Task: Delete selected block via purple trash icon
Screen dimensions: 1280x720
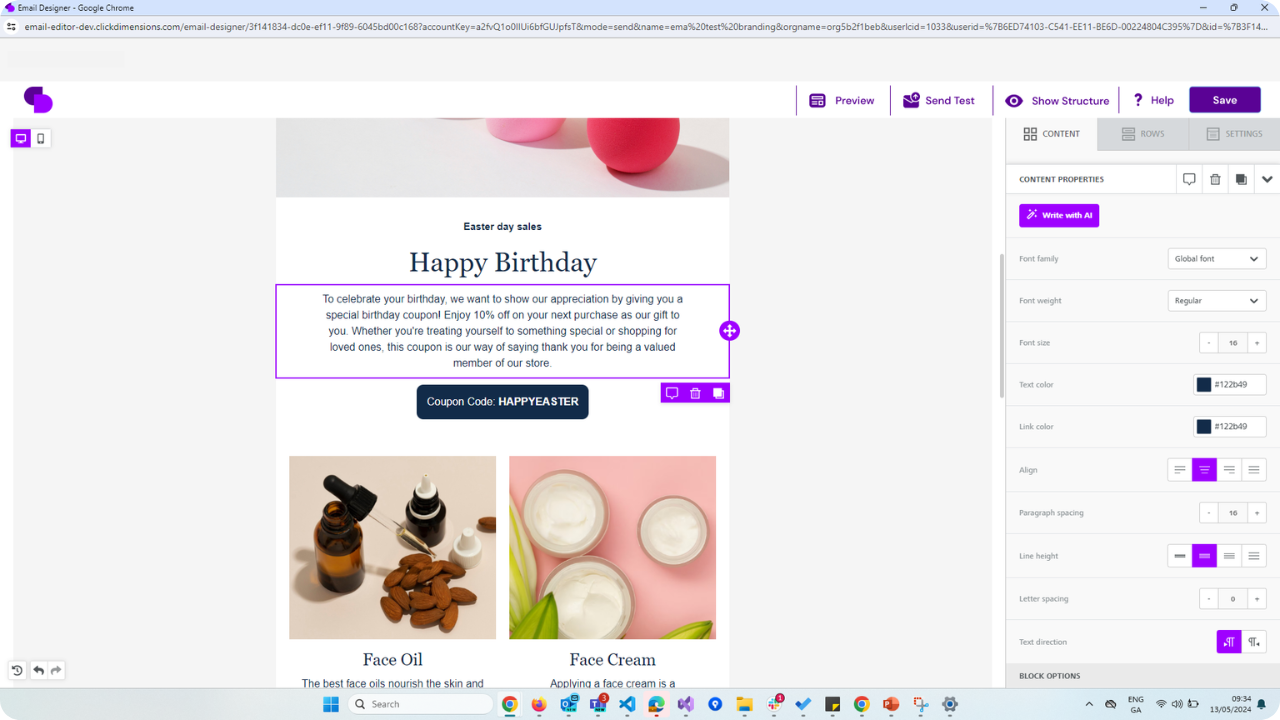Action: click(x=695, y=393)
